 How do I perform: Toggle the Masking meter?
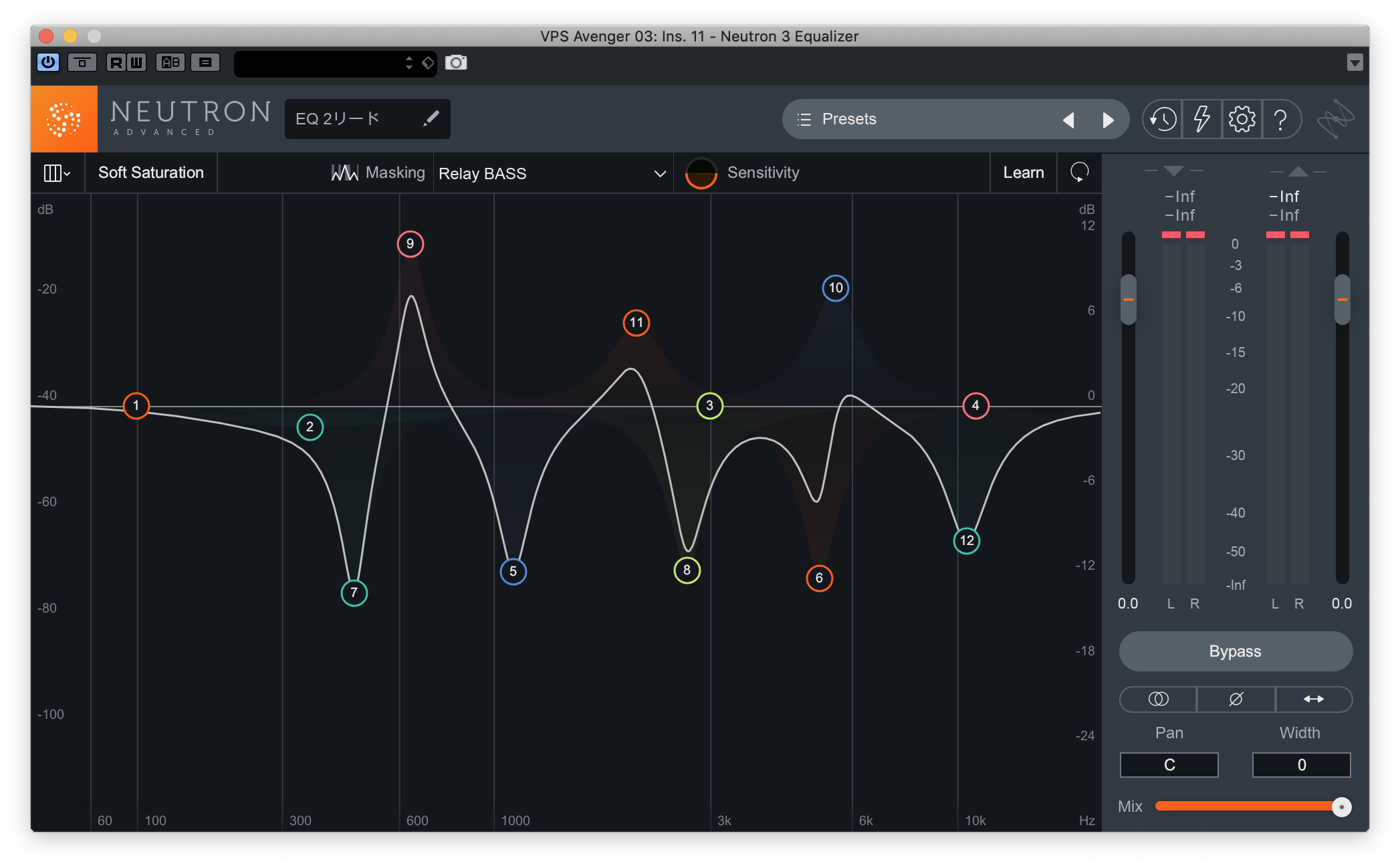point(378,173)
